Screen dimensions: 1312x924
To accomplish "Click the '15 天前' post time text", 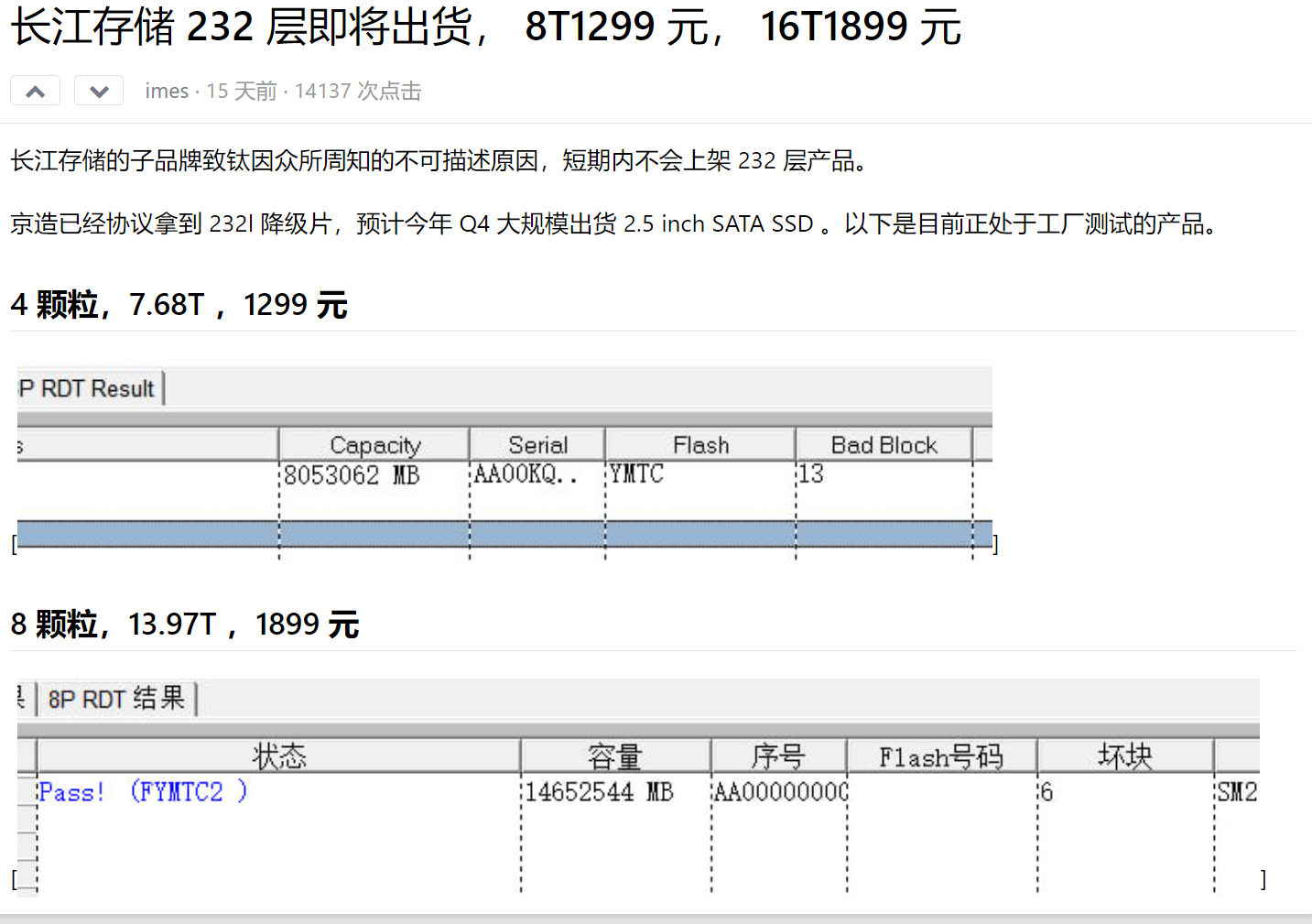I will coord(242,91).
